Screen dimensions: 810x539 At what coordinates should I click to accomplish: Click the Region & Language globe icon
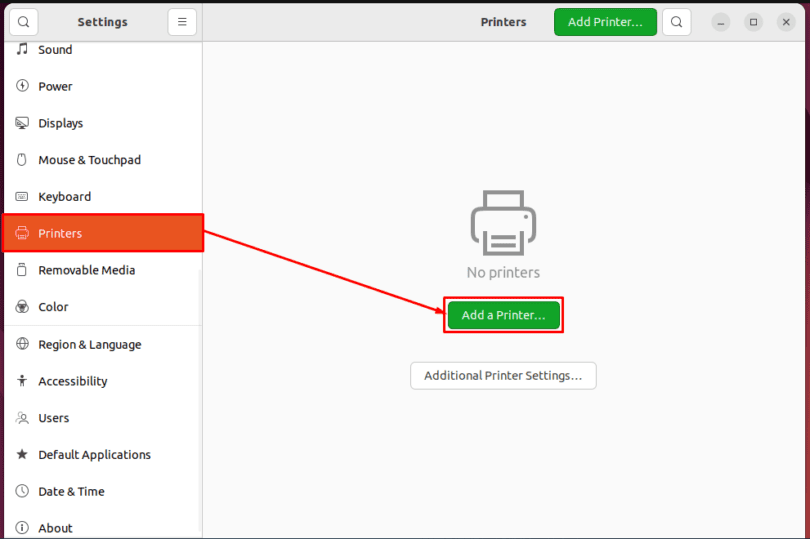pyautogui.click(x=22, y=344)
